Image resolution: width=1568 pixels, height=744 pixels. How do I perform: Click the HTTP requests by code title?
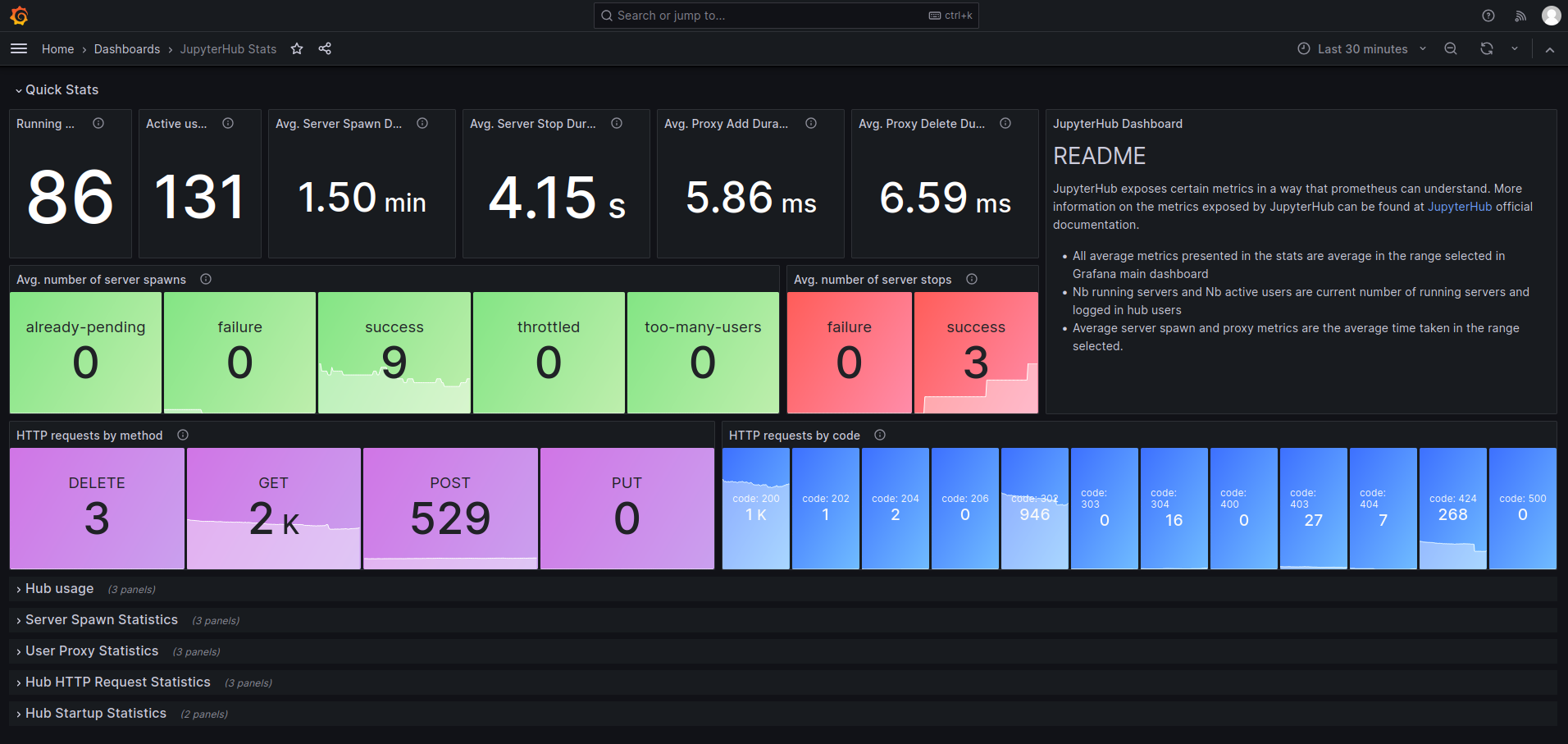(x=795, y=436)
